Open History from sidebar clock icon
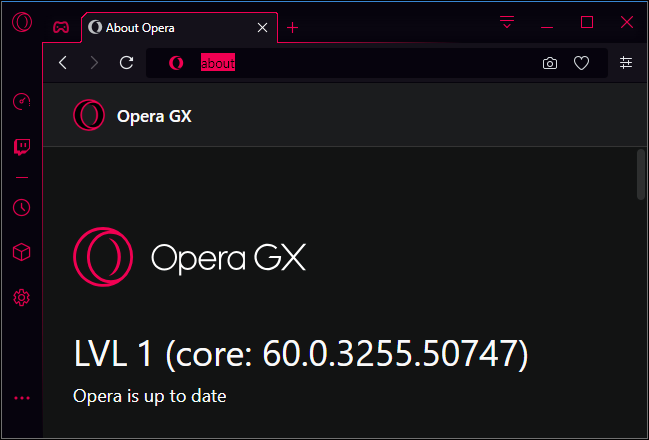Image resolution: width=649 pixels, height=440 pixels. (21, 207)
